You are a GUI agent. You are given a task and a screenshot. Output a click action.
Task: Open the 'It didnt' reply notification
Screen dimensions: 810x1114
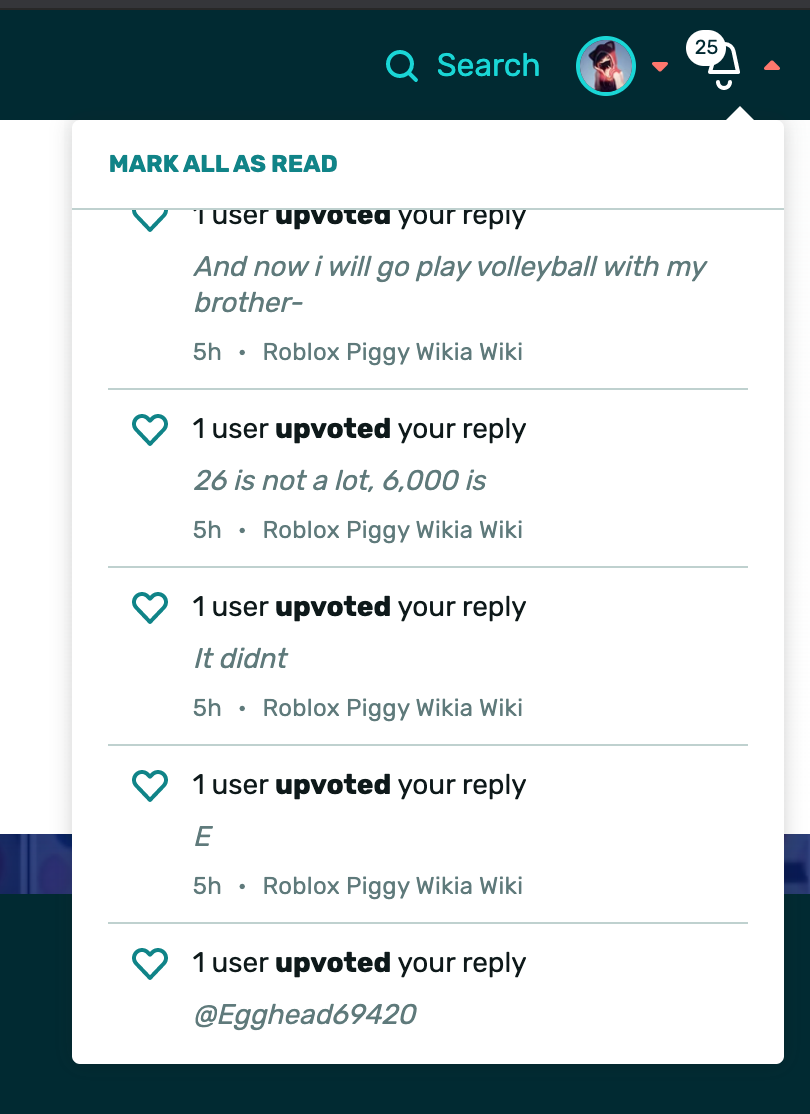pos(240,659)
